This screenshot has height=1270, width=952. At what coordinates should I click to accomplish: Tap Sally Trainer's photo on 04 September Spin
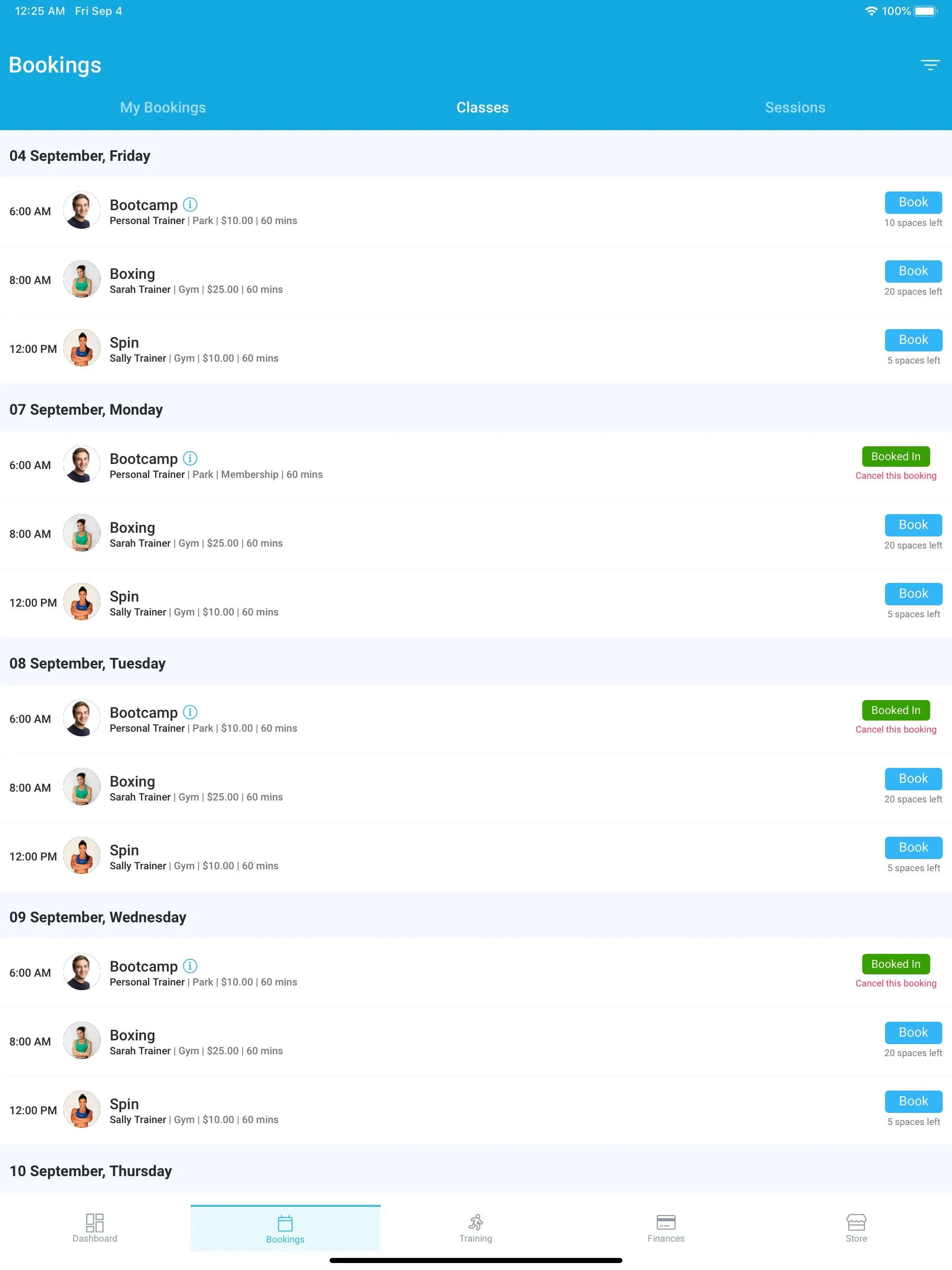pos(81,348)
